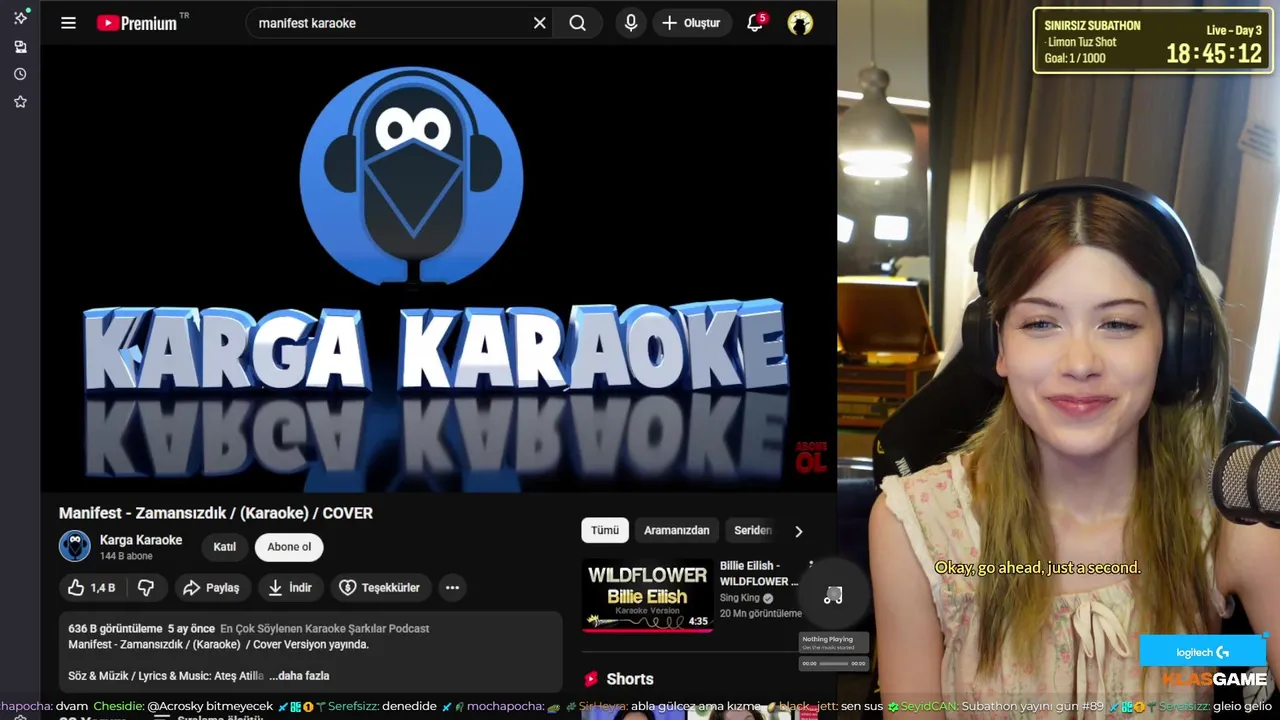Select the Seriden filter chip

[x=753, y=531]
